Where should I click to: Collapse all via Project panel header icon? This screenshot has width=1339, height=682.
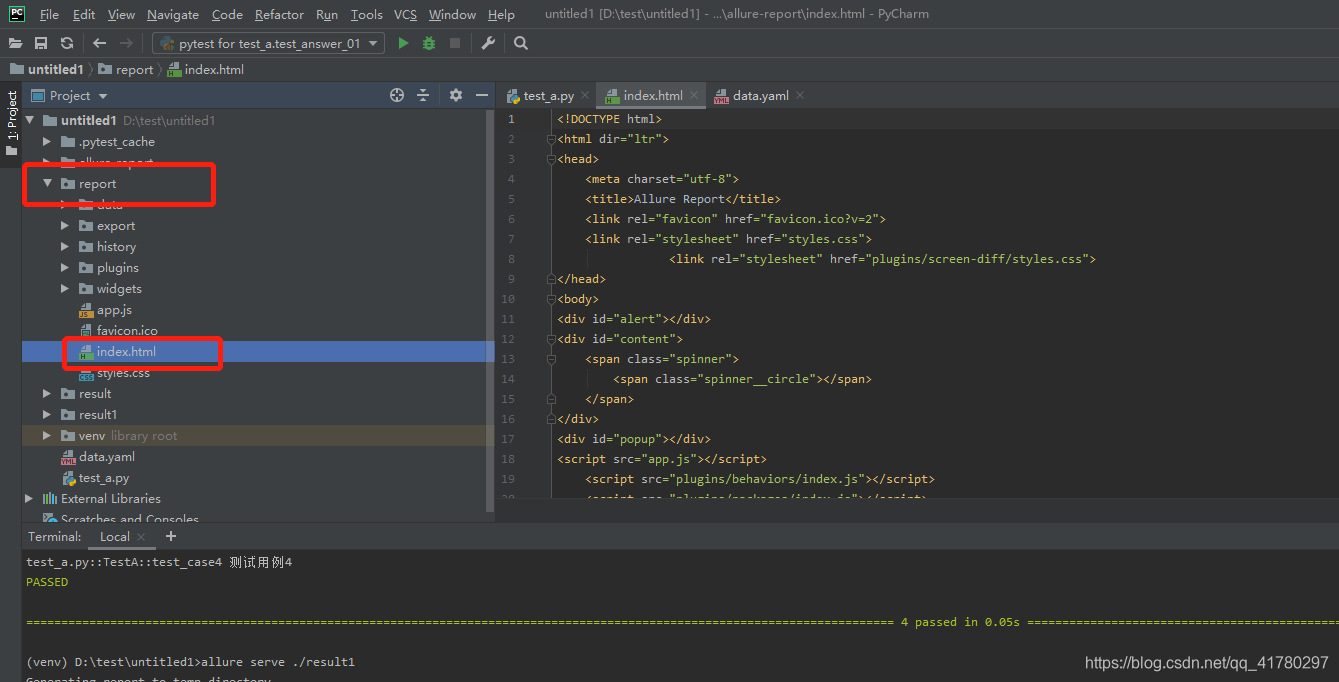coord(423,95)
